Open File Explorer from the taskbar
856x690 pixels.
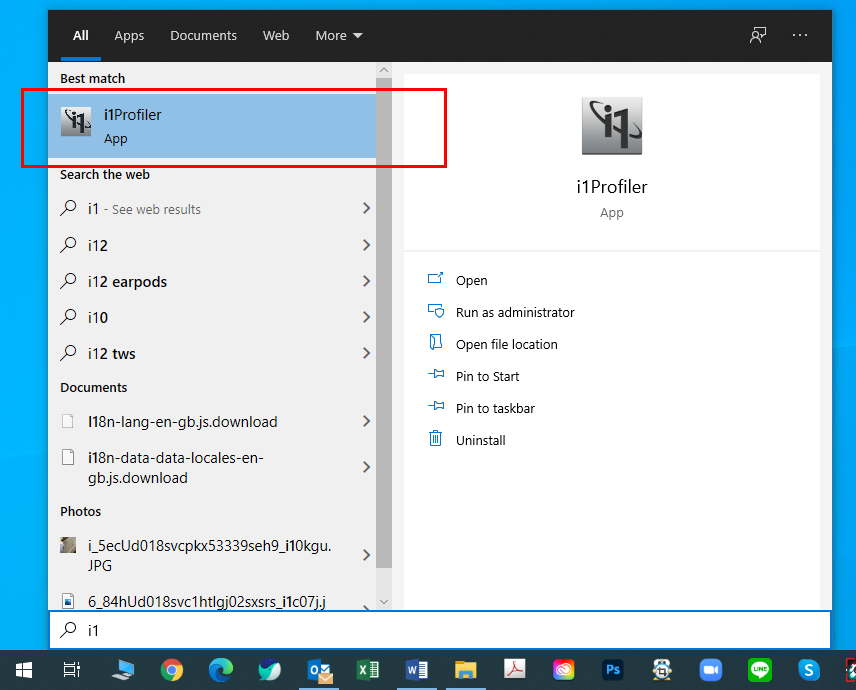(x=466, y=670)
